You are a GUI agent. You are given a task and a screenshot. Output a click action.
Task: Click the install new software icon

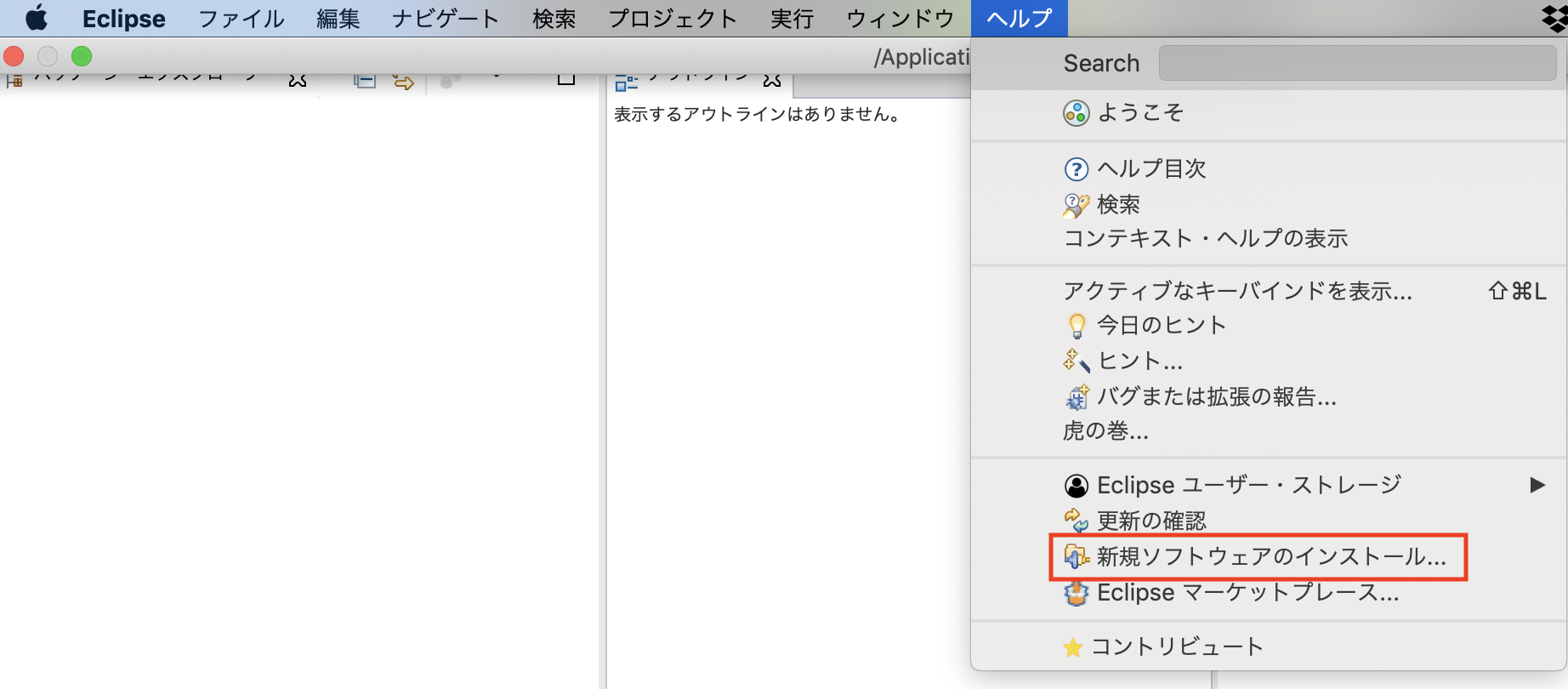(x=1077, y=557)
